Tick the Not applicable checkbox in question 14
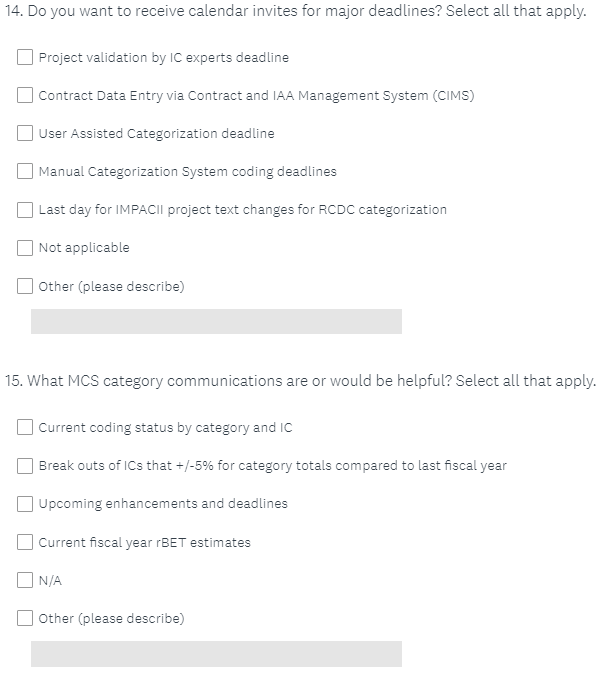This screenshot has height=674, width=613. point(25,247)
